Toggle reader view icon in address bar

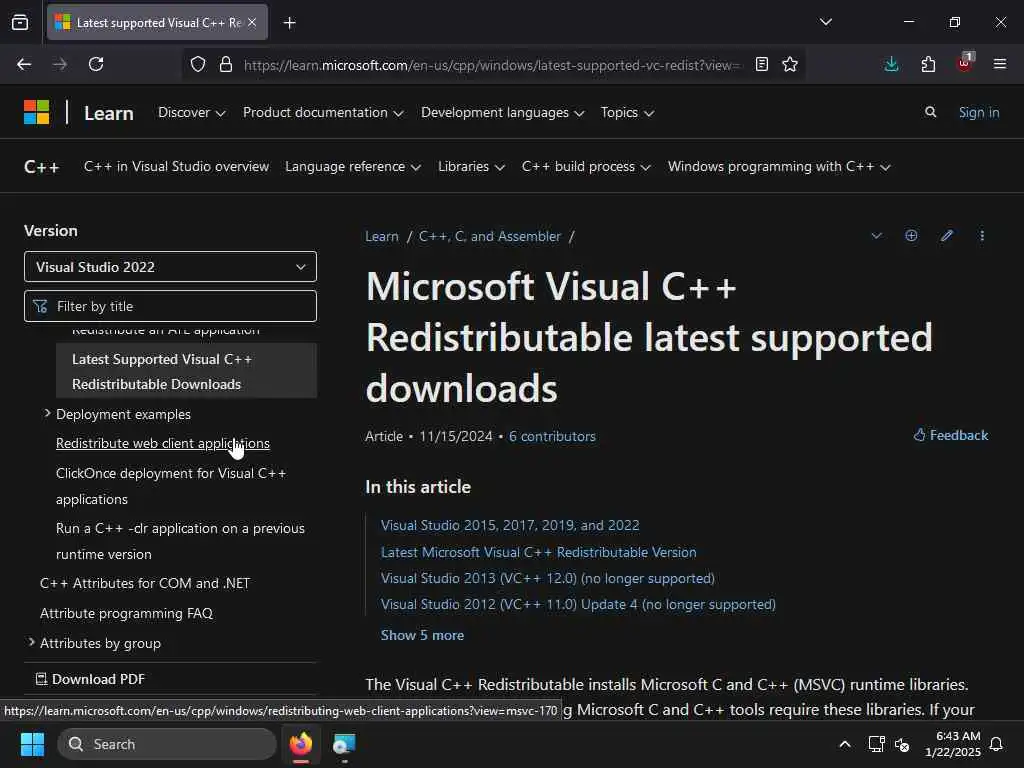coord(761,64)
